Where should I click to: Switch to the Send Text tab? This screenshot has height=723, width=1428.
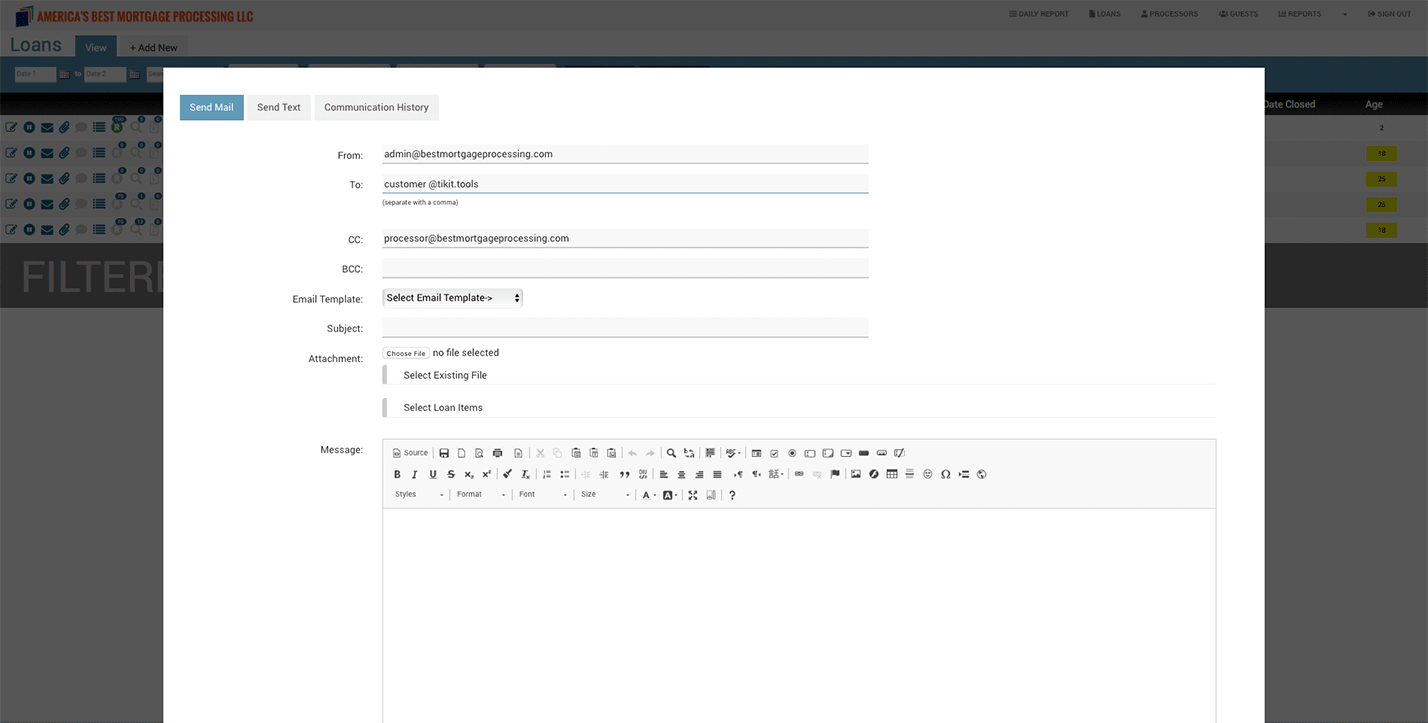click(x=279, y=107)
